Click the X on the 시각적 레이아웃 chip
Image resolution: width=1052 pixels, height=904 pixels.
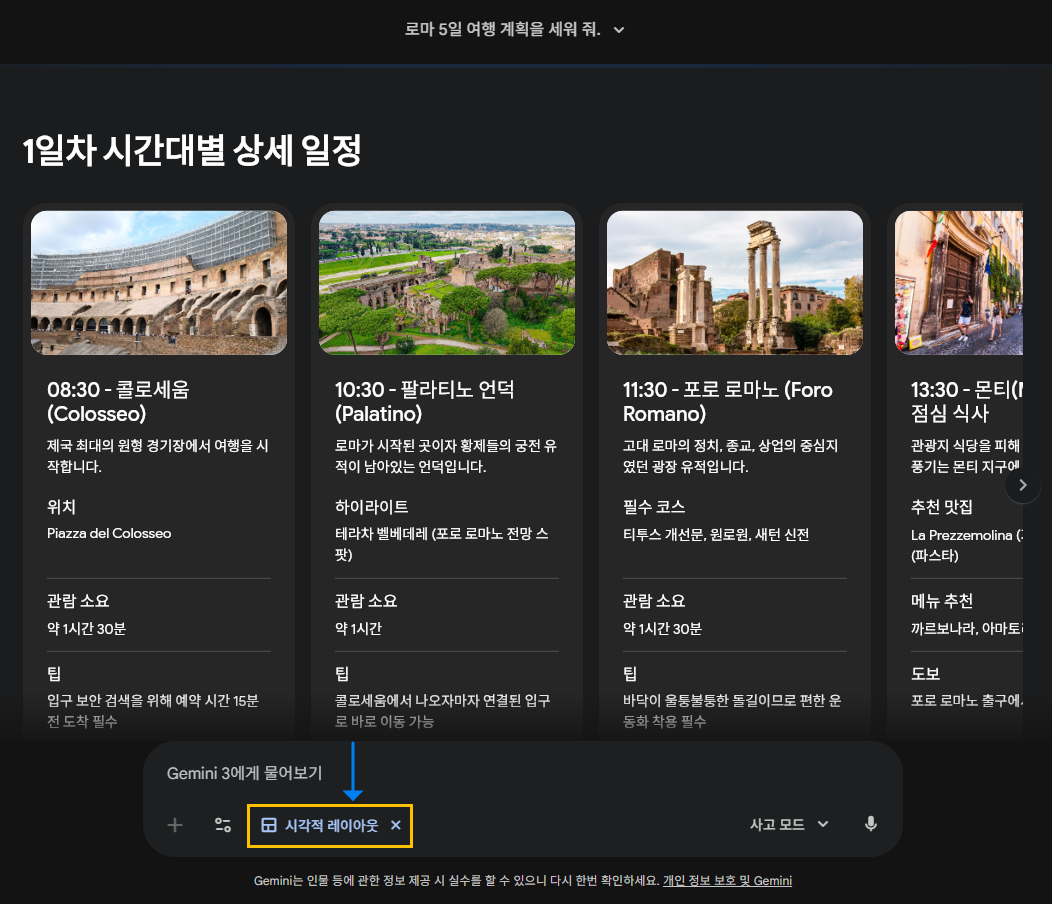395,825
